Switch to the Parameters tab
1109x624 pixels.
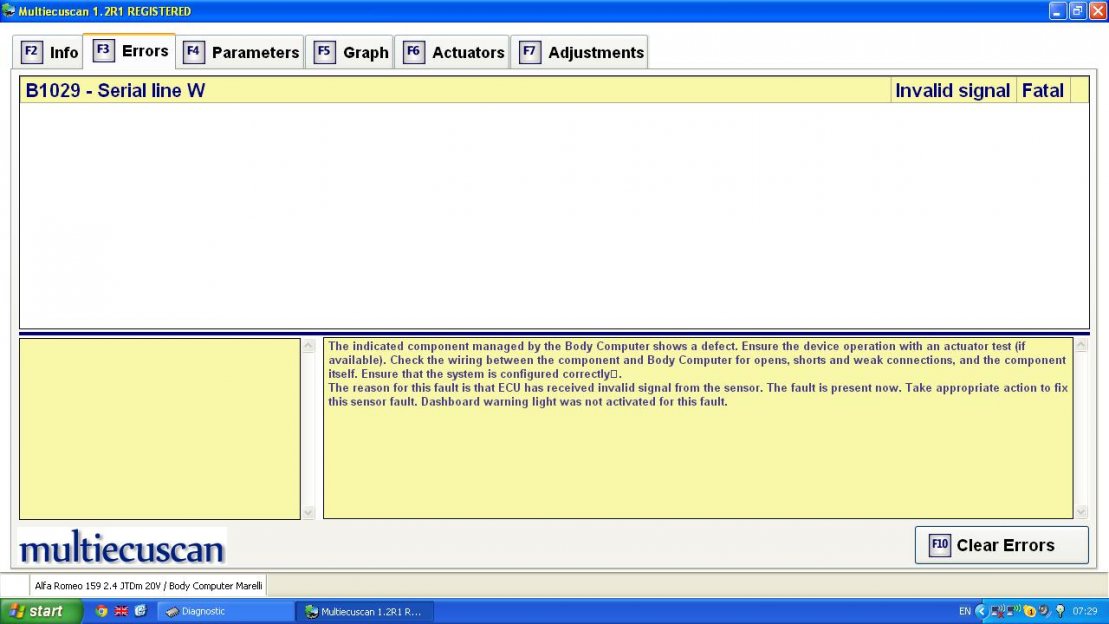(x=242, y=52)
